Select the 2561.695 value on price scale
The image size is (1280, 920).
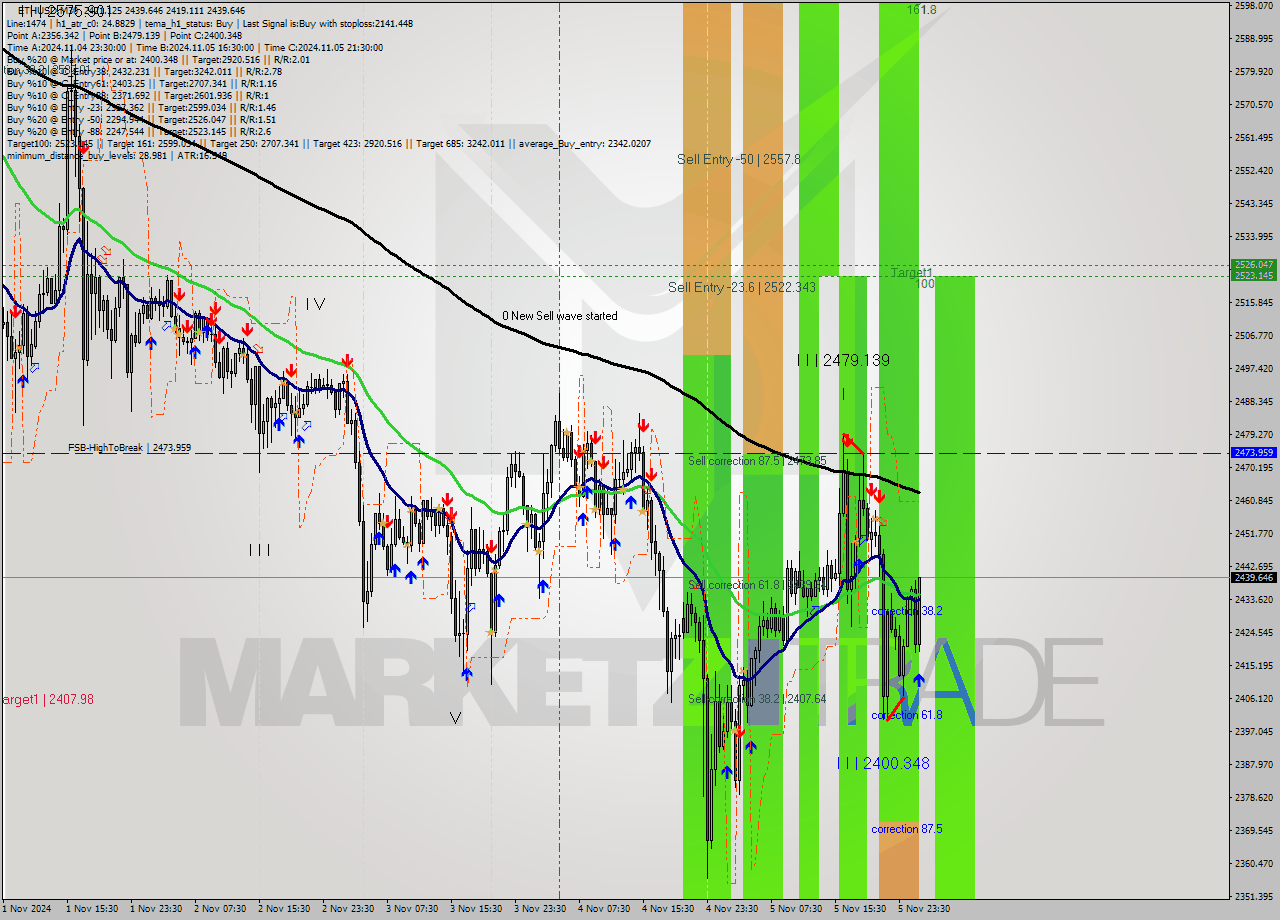point(1253,138)
